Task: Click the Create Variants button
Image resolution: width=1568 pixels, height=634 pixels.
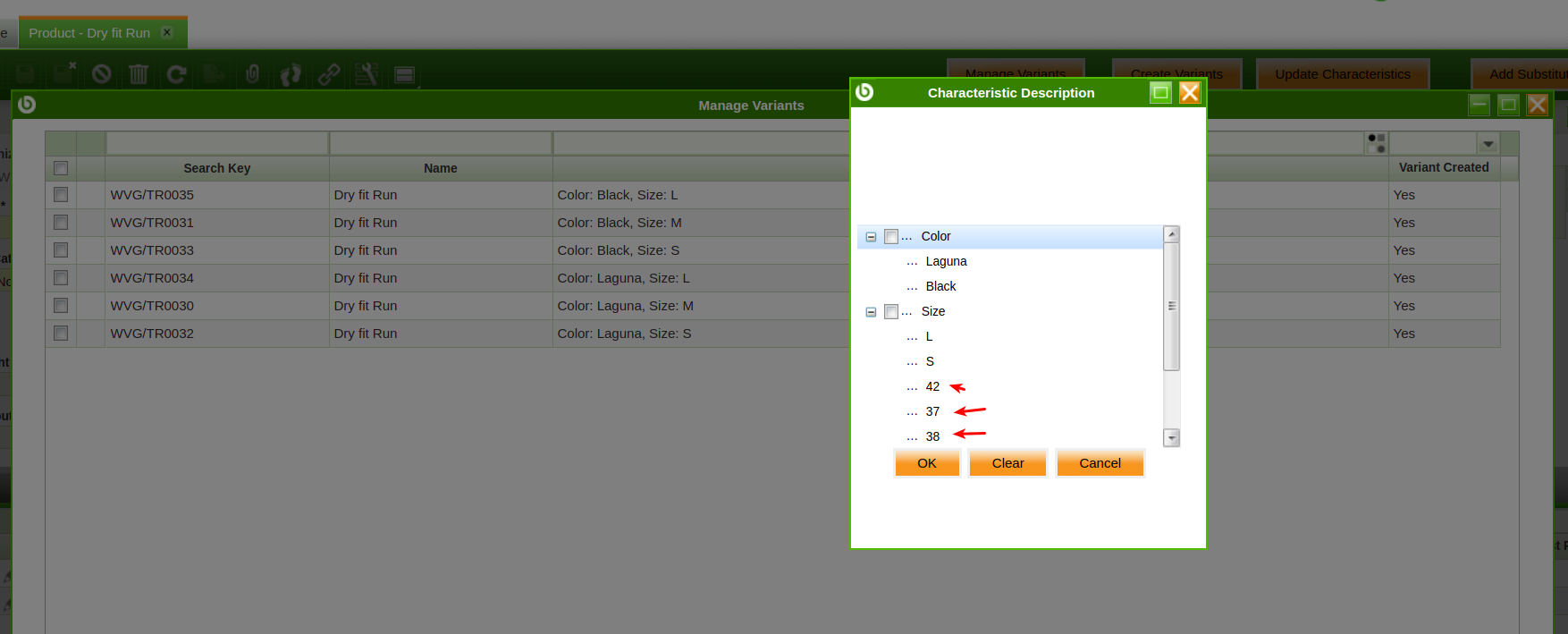Action: coord(1176,74)
